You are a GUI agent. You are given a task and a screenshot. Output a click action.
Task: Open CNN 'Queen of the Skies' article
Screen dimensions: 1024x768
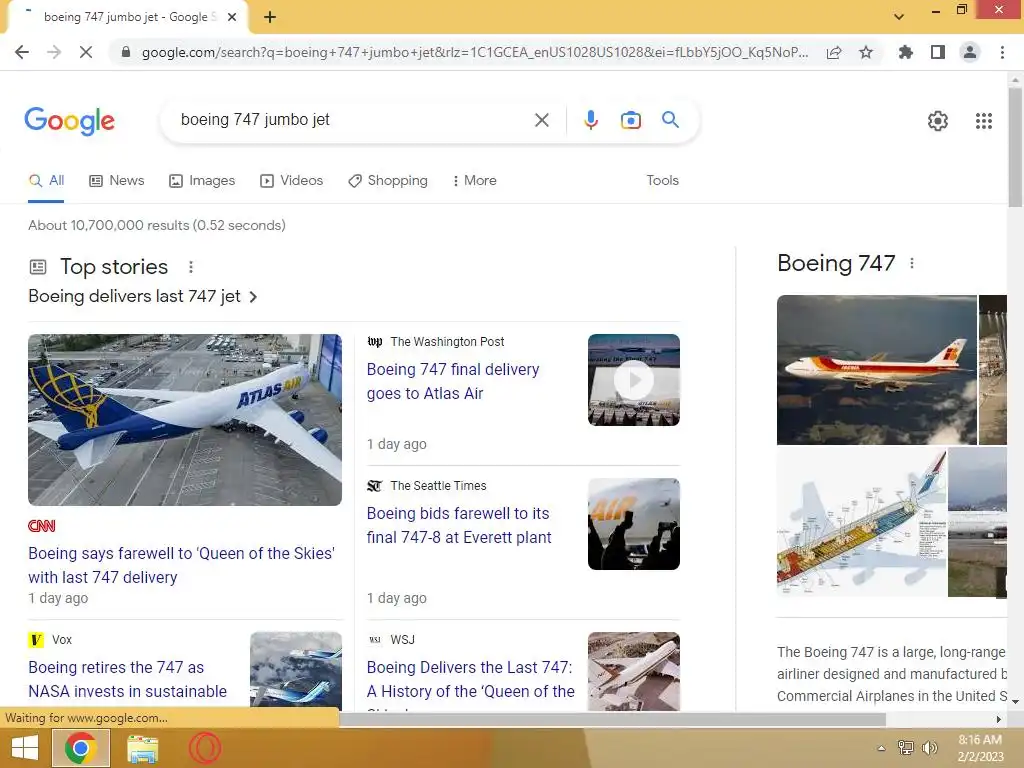[x=182, y=565]
